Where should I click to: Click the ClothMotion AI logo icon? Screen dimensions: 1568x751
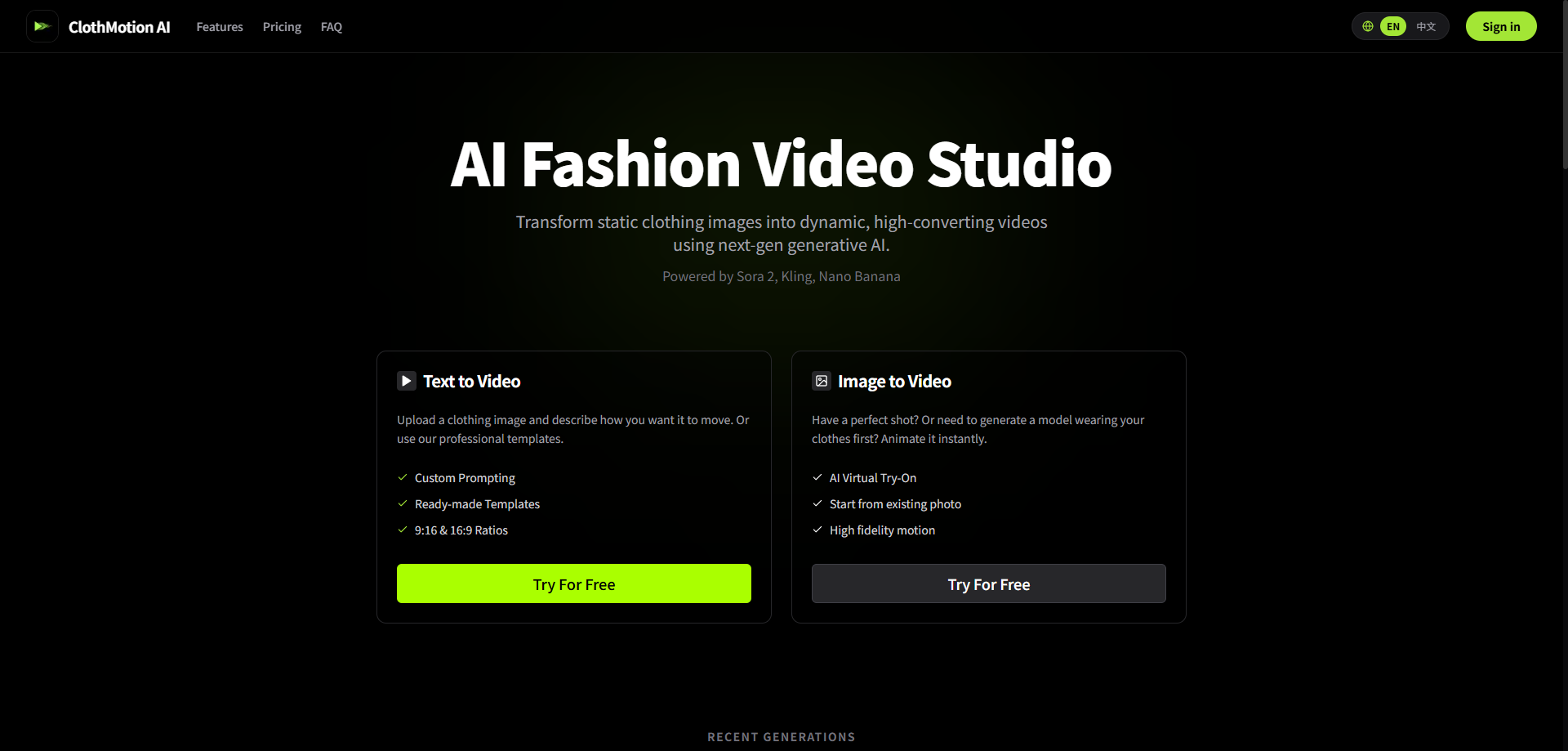tap(42, 26)
